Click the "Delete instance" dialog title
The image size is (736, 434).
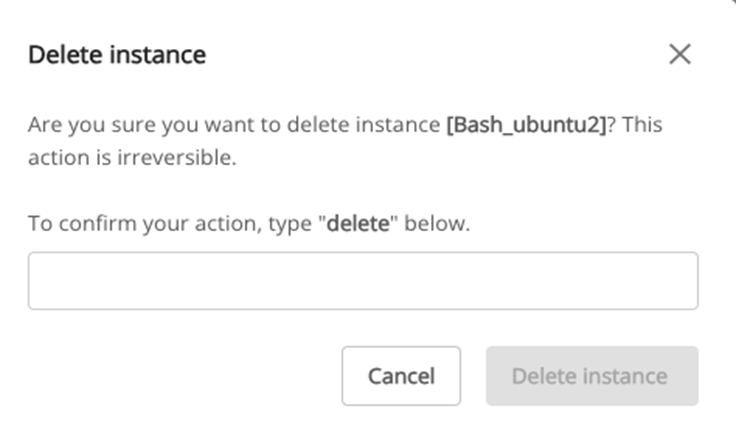point(117,54)
